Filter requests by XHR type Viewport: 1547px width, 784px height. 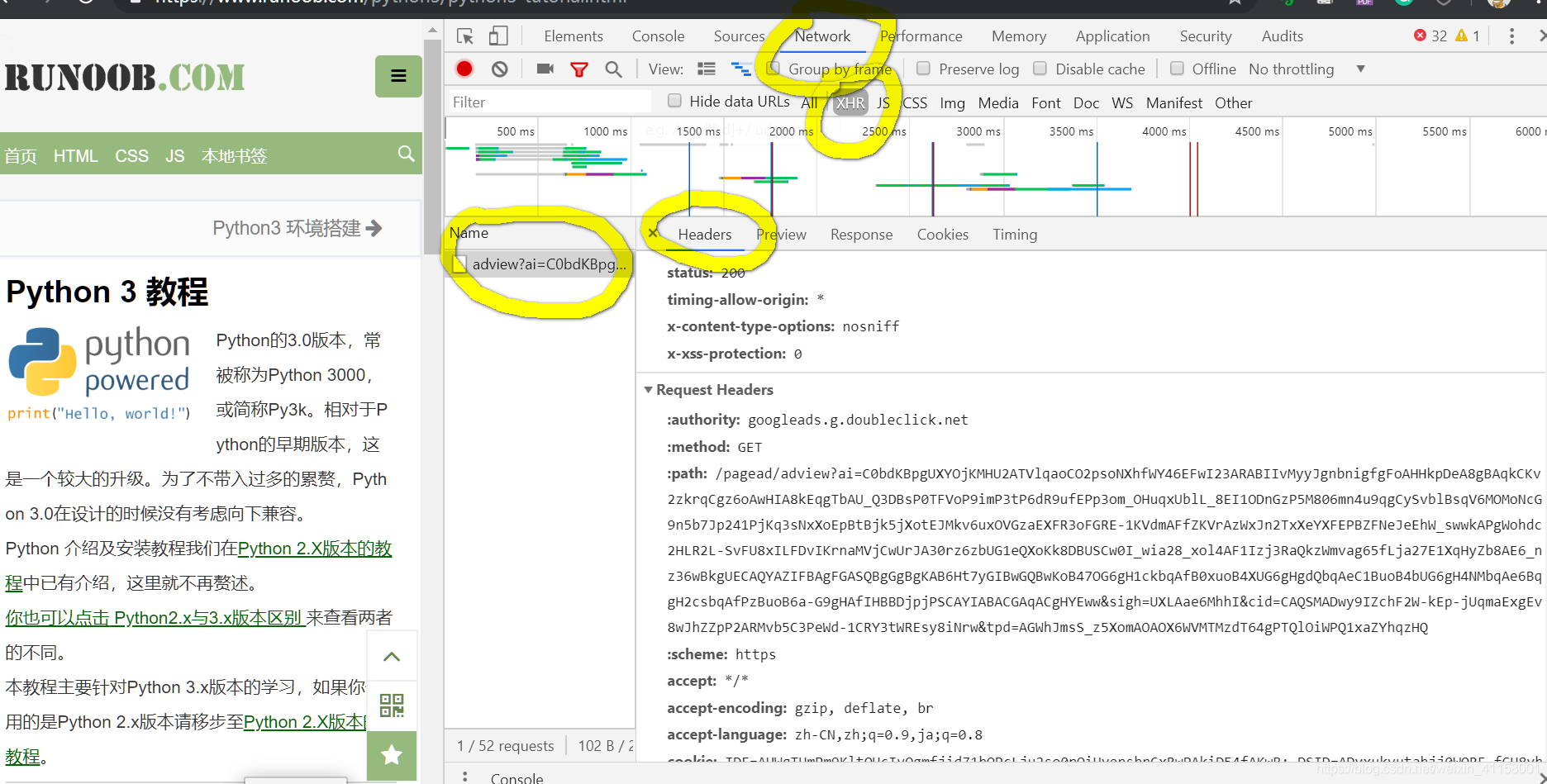[x=850, y=103]
